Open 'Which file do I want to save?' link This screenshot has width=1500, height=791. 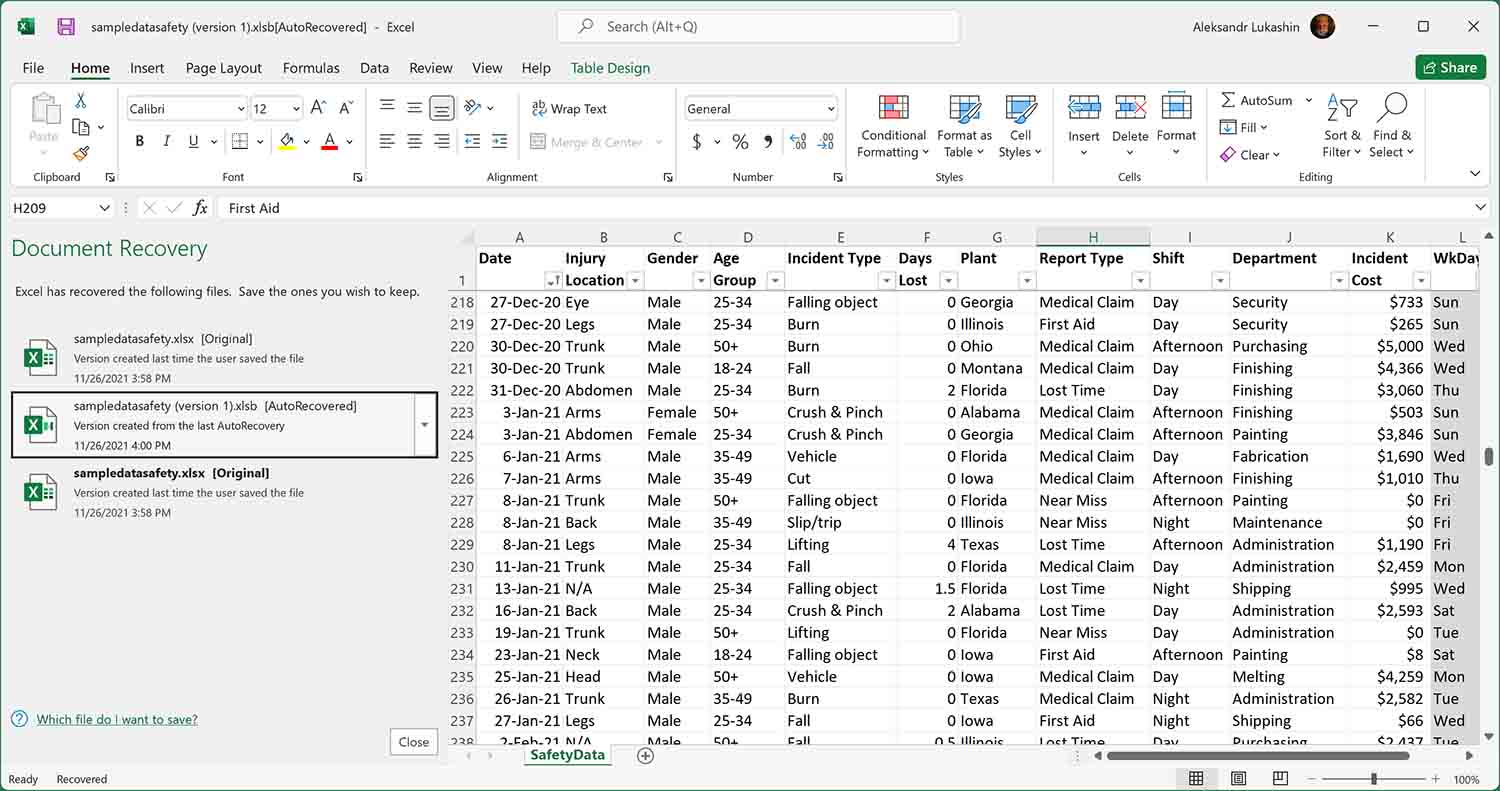117,719
